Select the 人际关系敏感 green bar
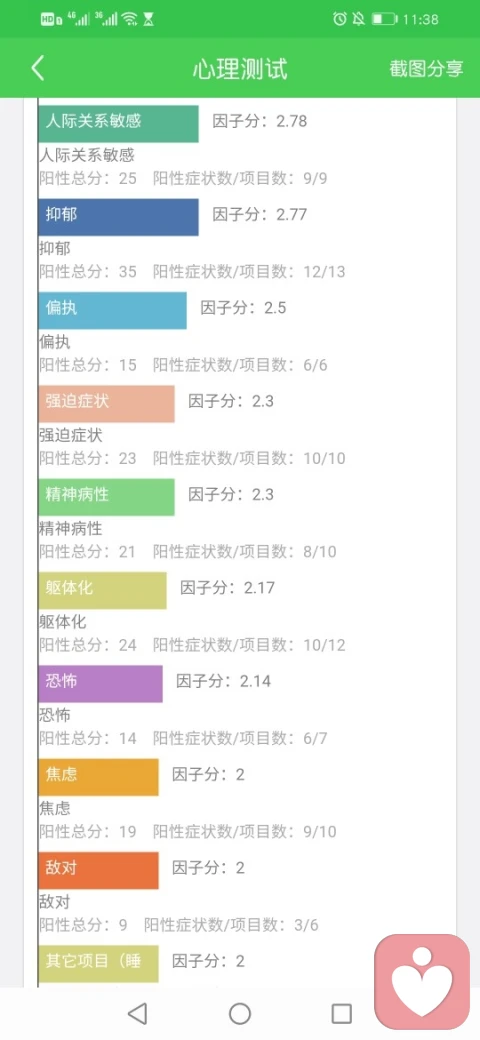 [118, 123]
